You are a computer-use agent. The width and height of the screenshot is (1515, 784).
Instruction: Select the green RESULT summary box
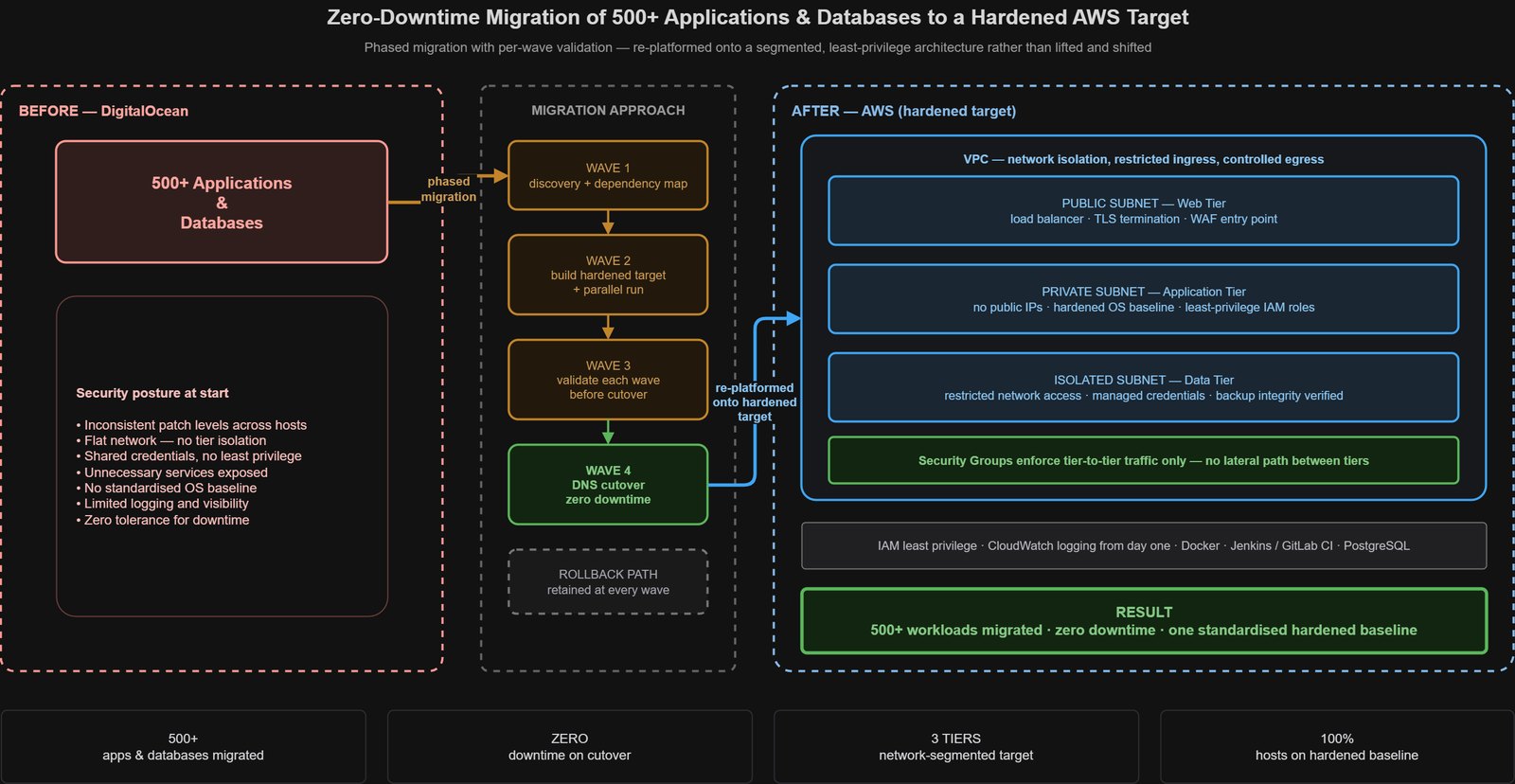pyautogui.click(x=1144, y=621)
